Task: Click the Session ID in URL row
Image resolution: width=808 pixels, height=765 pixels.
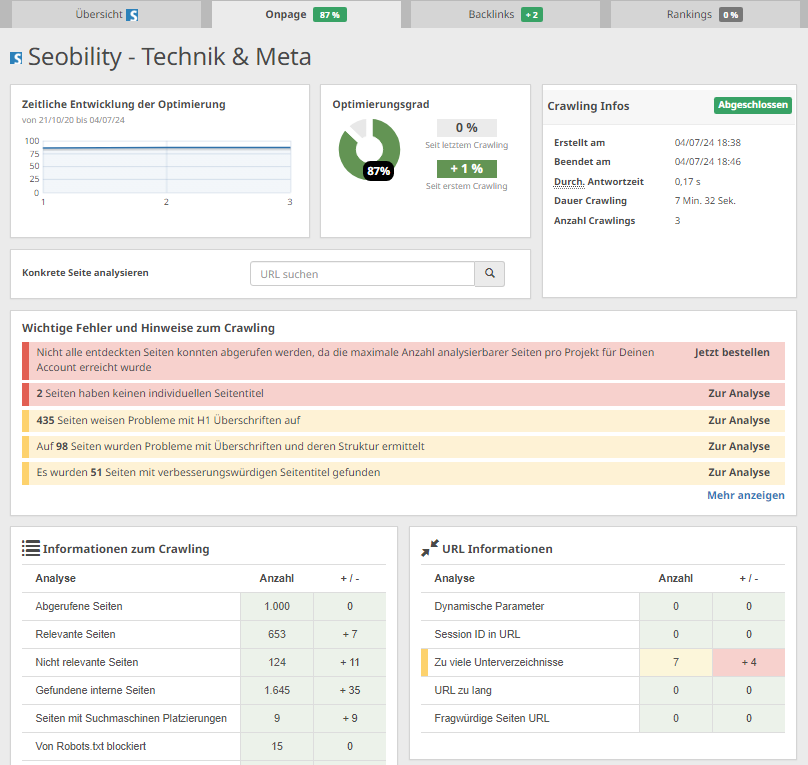Action: [x=603, y=634]
